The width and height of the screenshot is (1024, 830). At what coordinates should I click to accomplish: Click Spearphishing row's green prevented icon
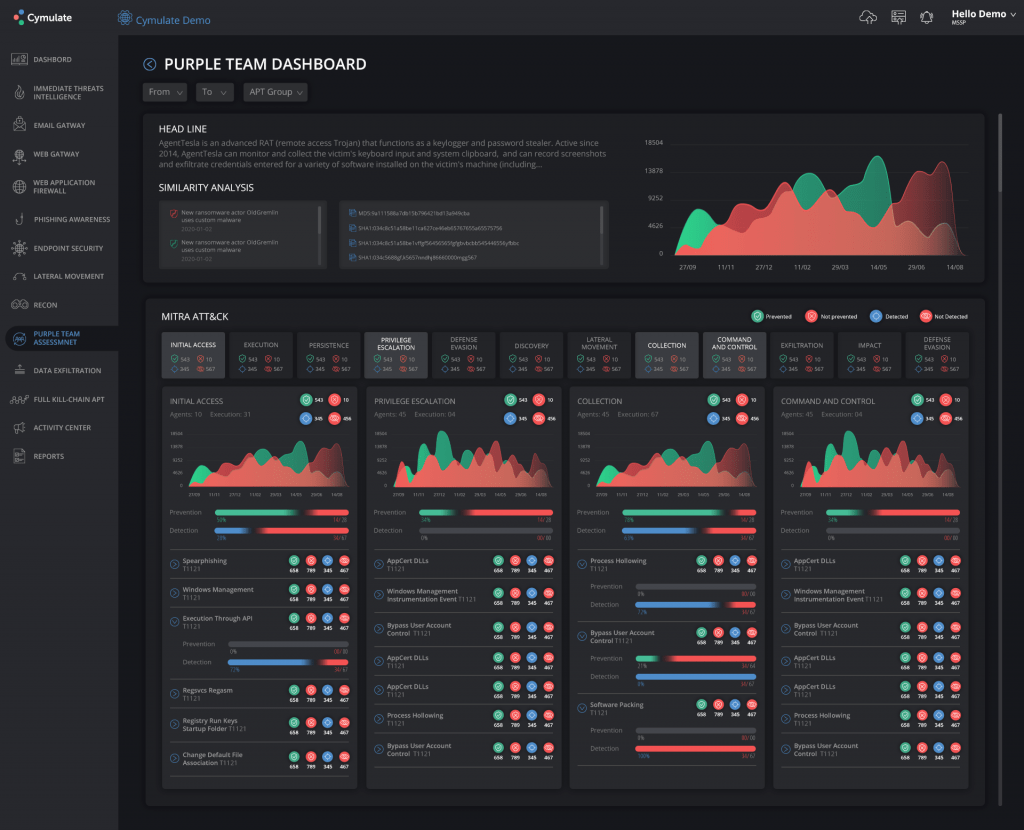coord(294,561)
